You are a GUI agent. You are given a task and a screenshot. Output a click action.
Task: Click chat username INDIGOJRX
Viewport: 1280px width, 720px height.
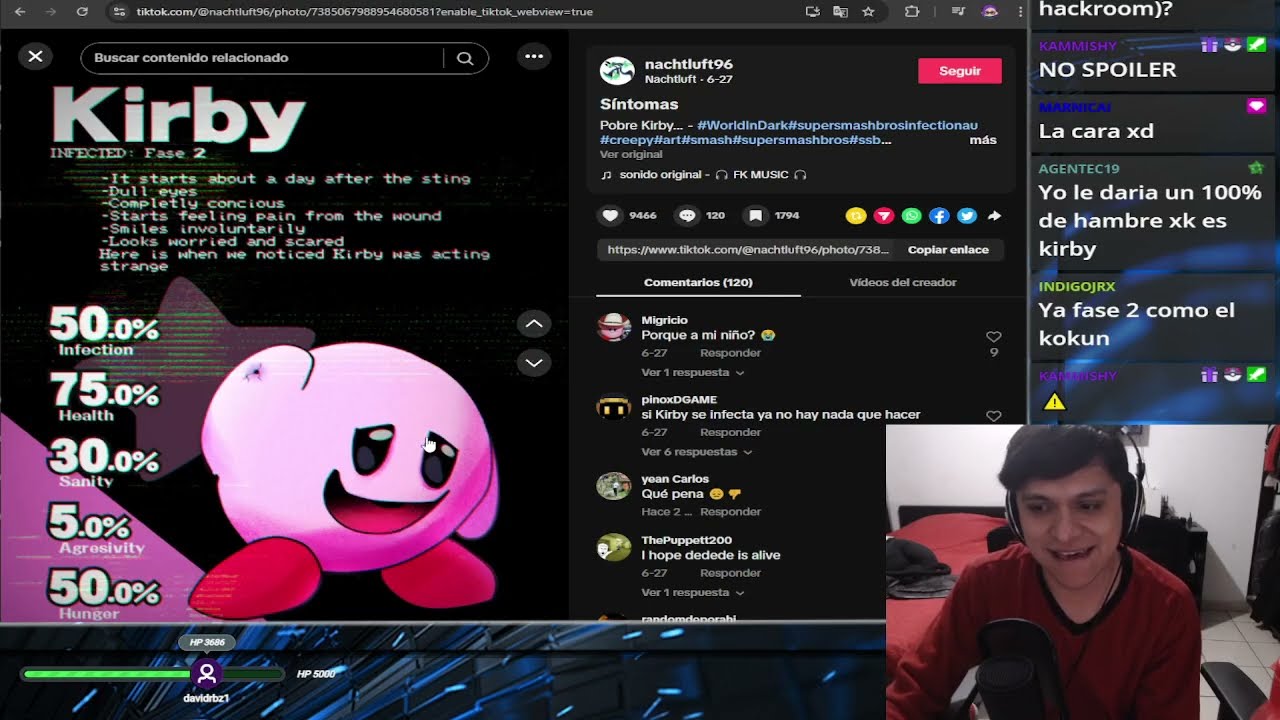point(1077,286)
